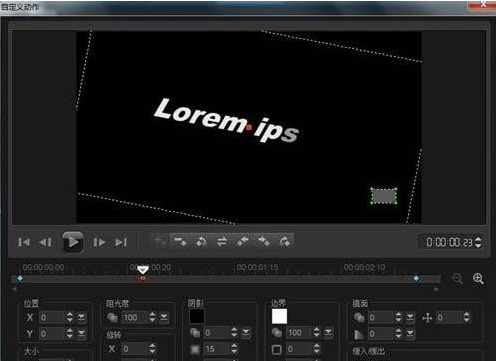Jump to the start with the Home button
This screenshot has width=496, height=361.
(x=24, y=242)
